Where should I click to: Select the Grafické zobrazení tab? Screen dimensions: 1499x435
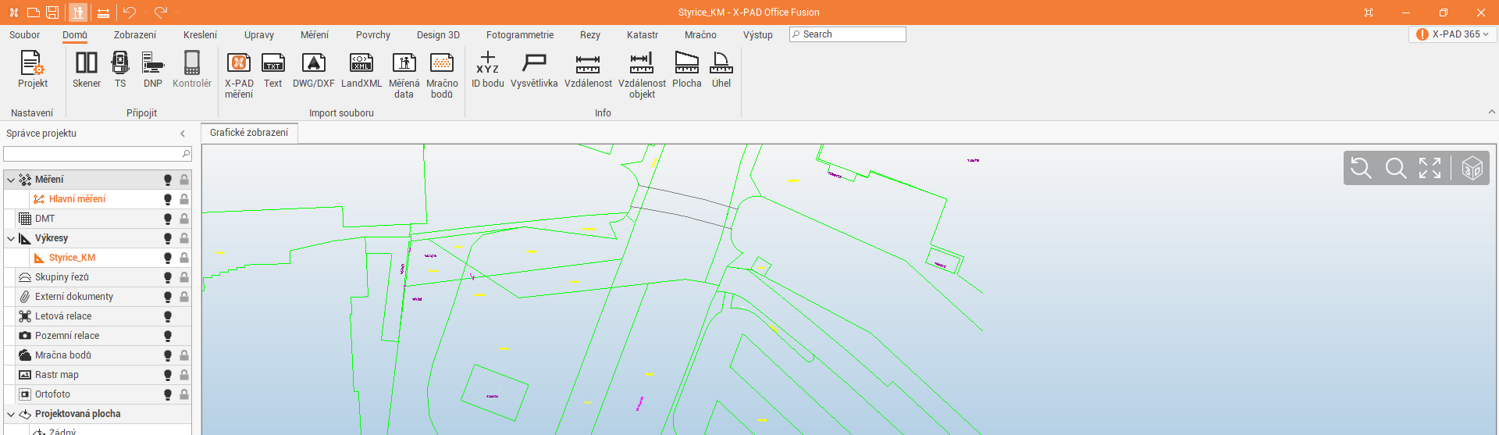coord(249,133)
